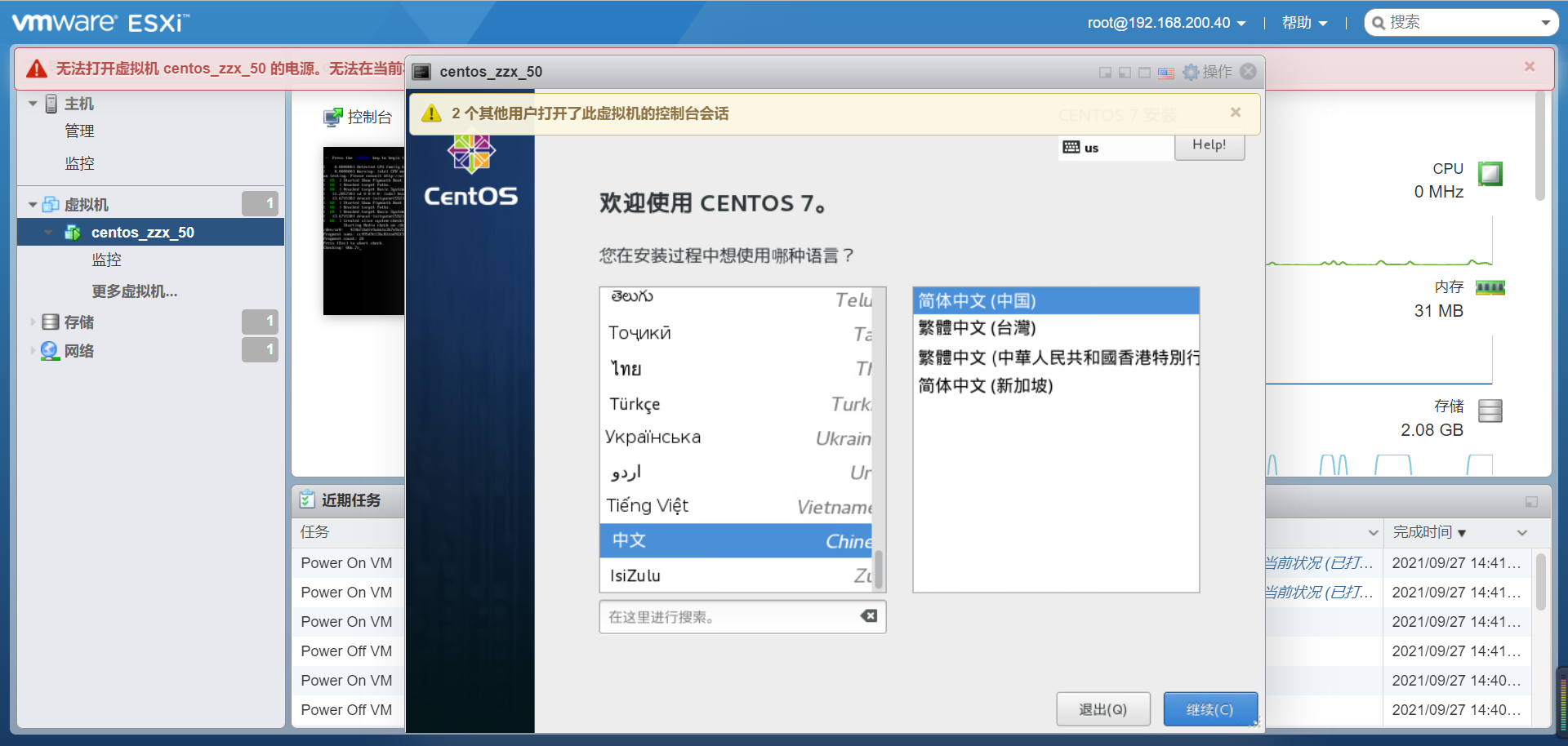Viewport: 1568px width, 746px height.
Task: Click the US flag keyboard layout icon
Action: [1166, 73]
